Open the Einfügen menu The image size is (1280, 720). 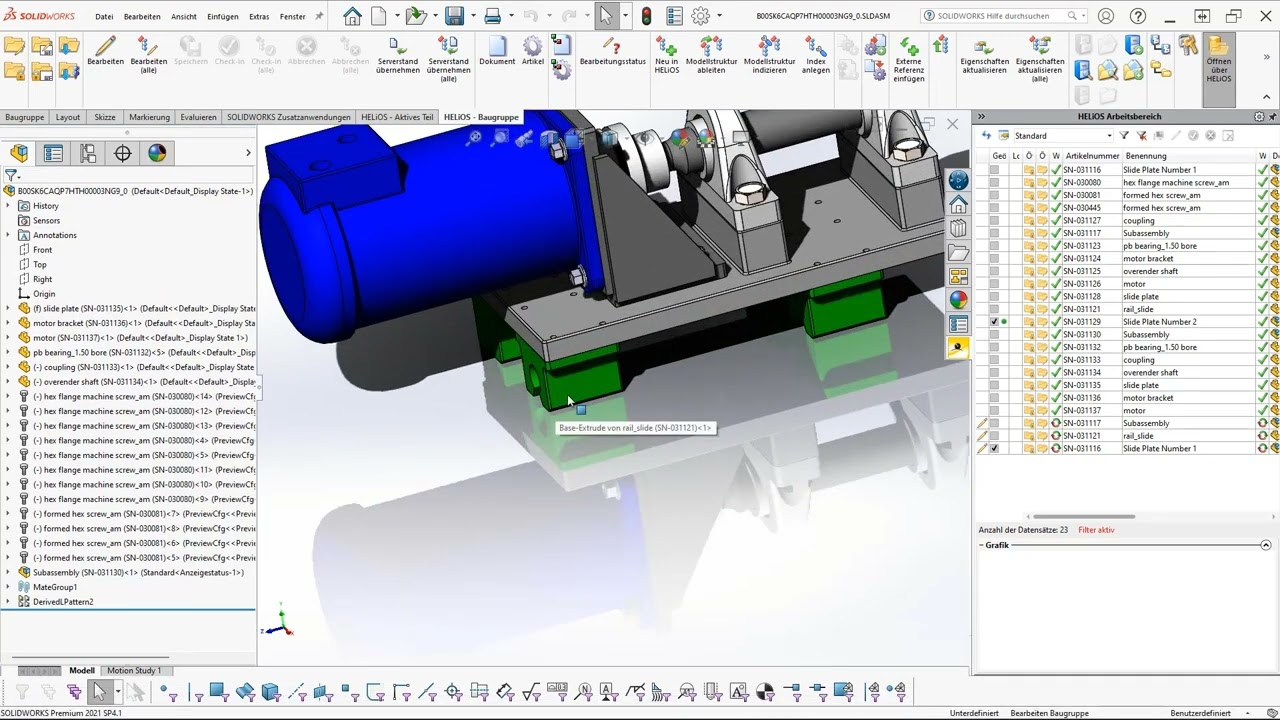pos(223,16)
